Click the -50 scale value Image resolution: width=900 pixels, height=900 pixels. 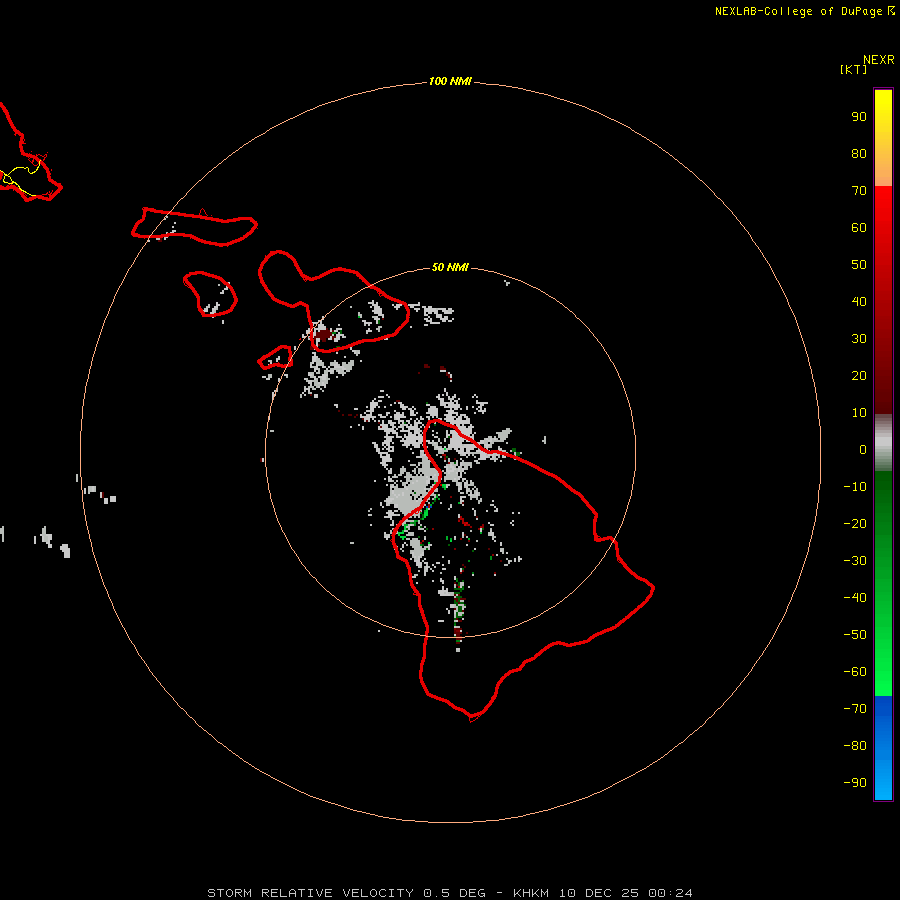[x=855, y=635]
